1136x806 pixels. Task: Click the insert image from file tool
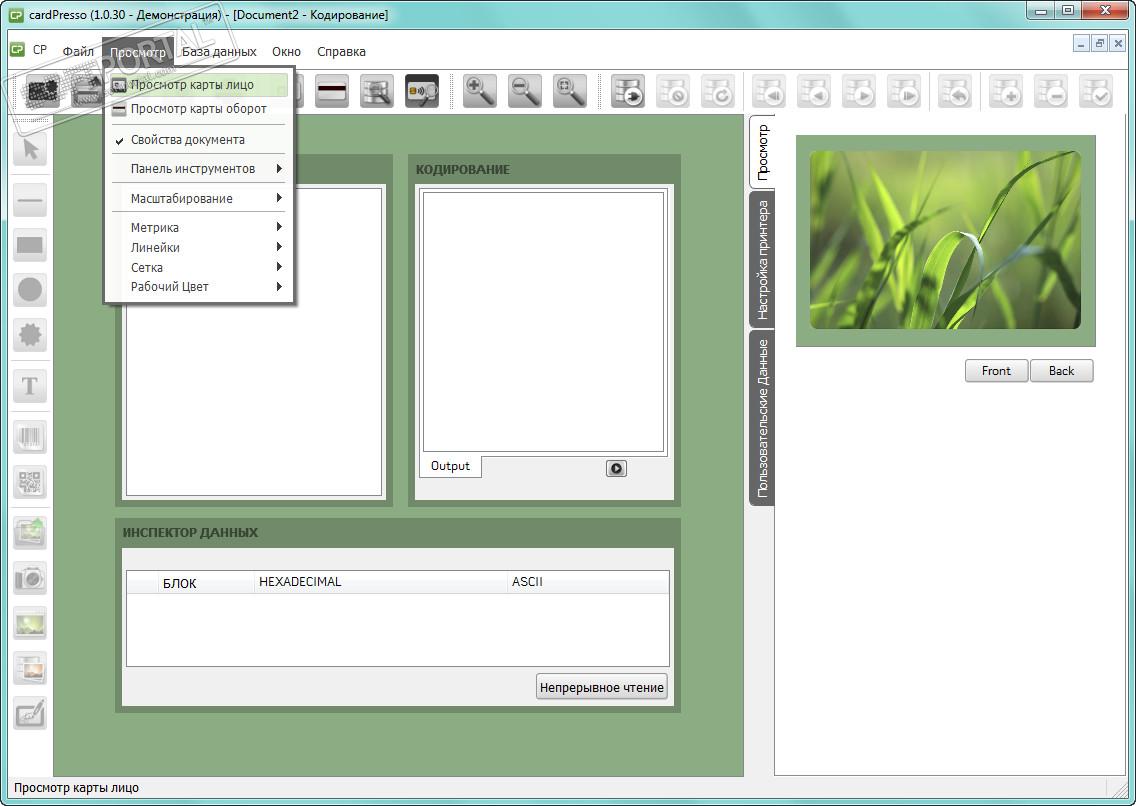pyautogui.click(x=30, y=533)
